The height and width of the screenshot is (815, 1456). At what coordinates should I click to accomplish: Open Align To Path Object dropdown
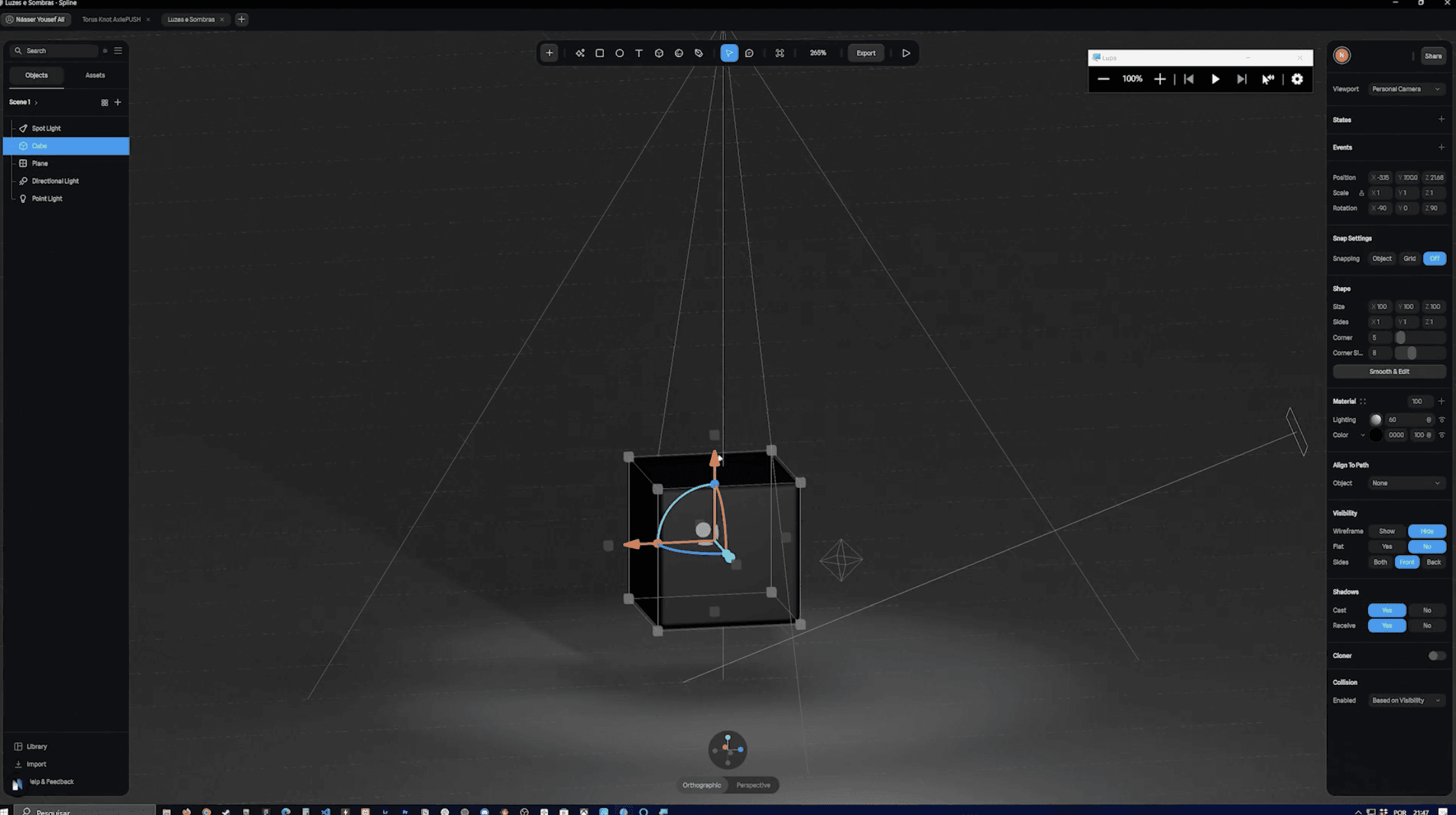click(x=1405, y=483)
